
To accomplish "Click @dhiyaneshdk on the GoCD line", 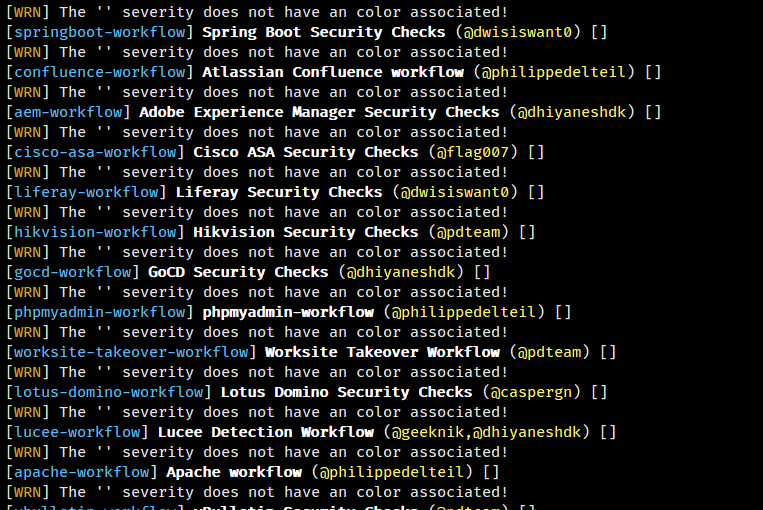I will [401, 272].
